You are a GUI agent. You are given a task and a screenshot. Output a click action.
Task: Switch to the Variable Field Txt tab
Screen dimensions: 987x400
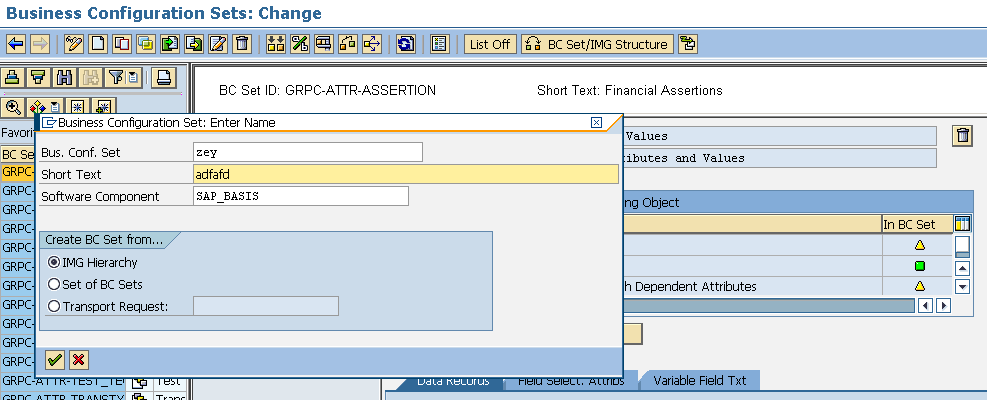coord(699,380)
